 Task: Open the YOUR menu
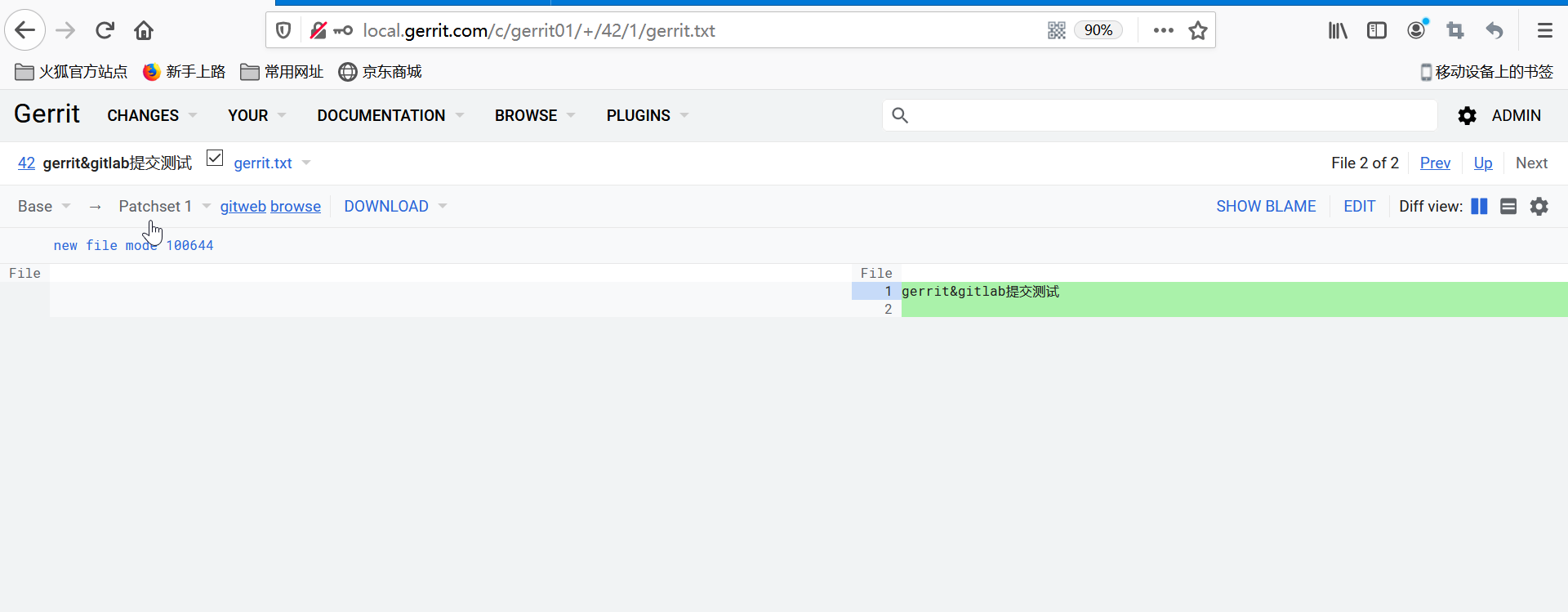(256, 115)
